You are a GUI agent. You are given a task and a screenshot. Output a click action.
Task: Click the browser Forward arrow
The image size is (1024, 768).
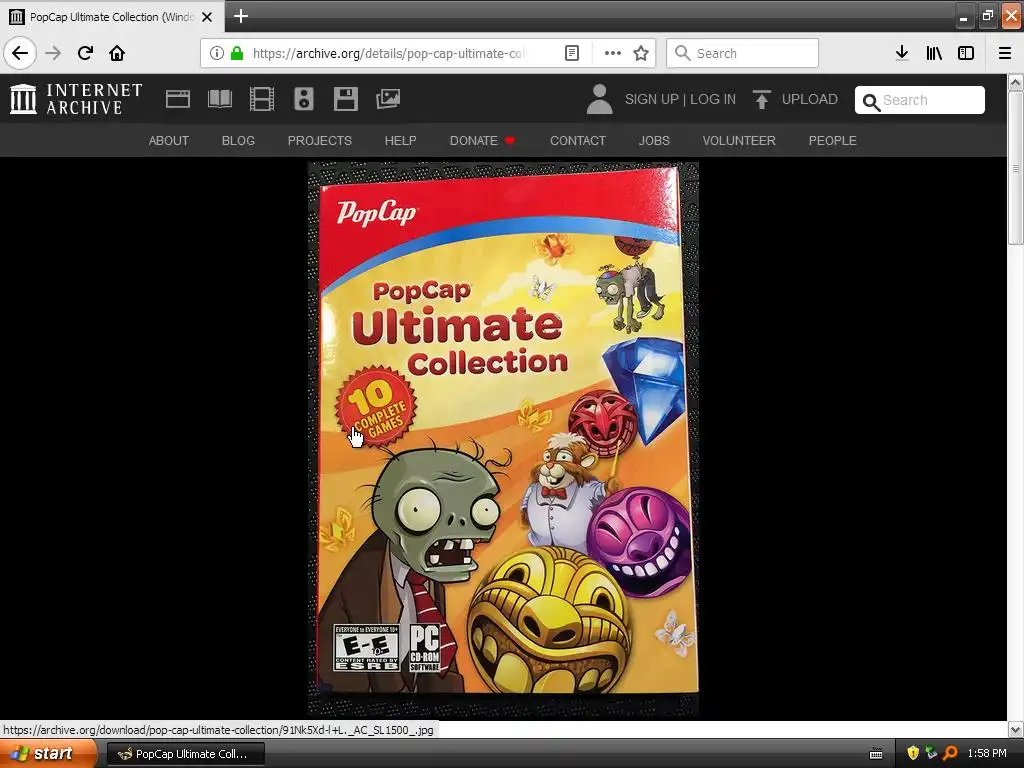pos(53,53)
